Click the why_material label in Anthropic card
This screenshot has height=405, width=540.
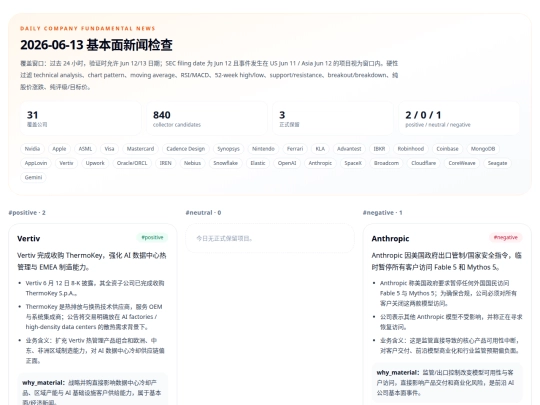(398, 372)
